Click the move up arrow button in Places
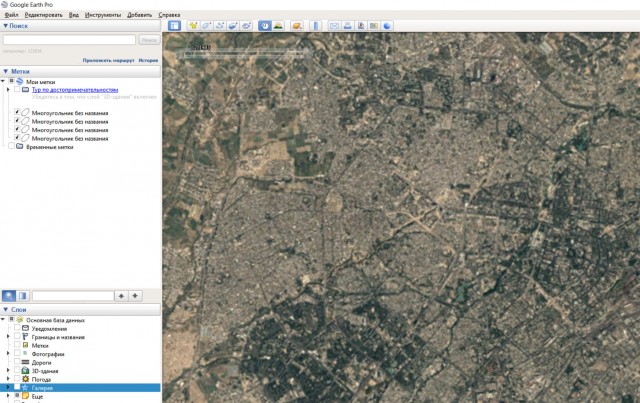Viewport: 640px width, 403px height. tap(121, 296)
